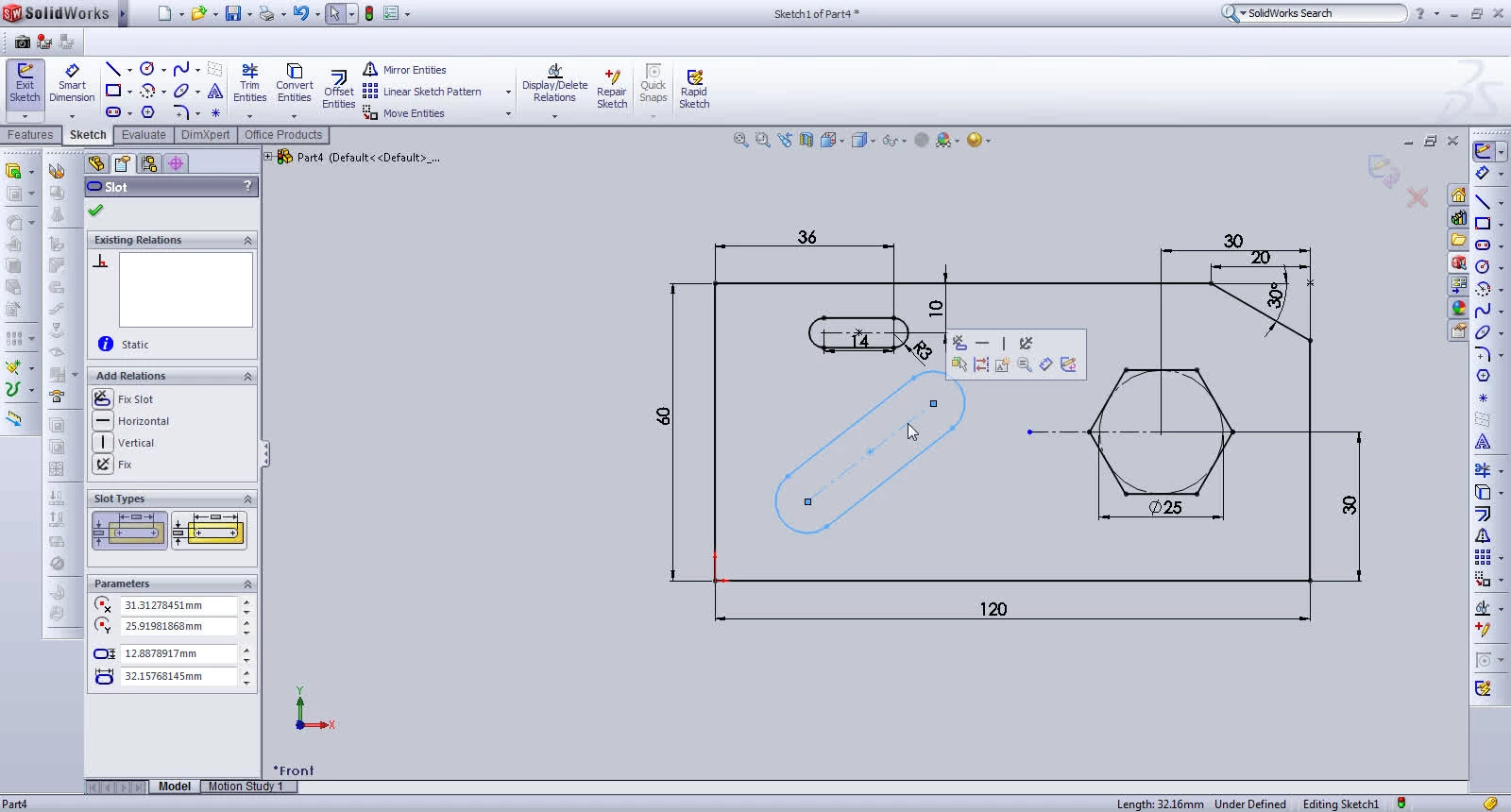Select the Smart Dimension tool
This screenshot has width=1511, height=812.
click(x=72, y=83)
